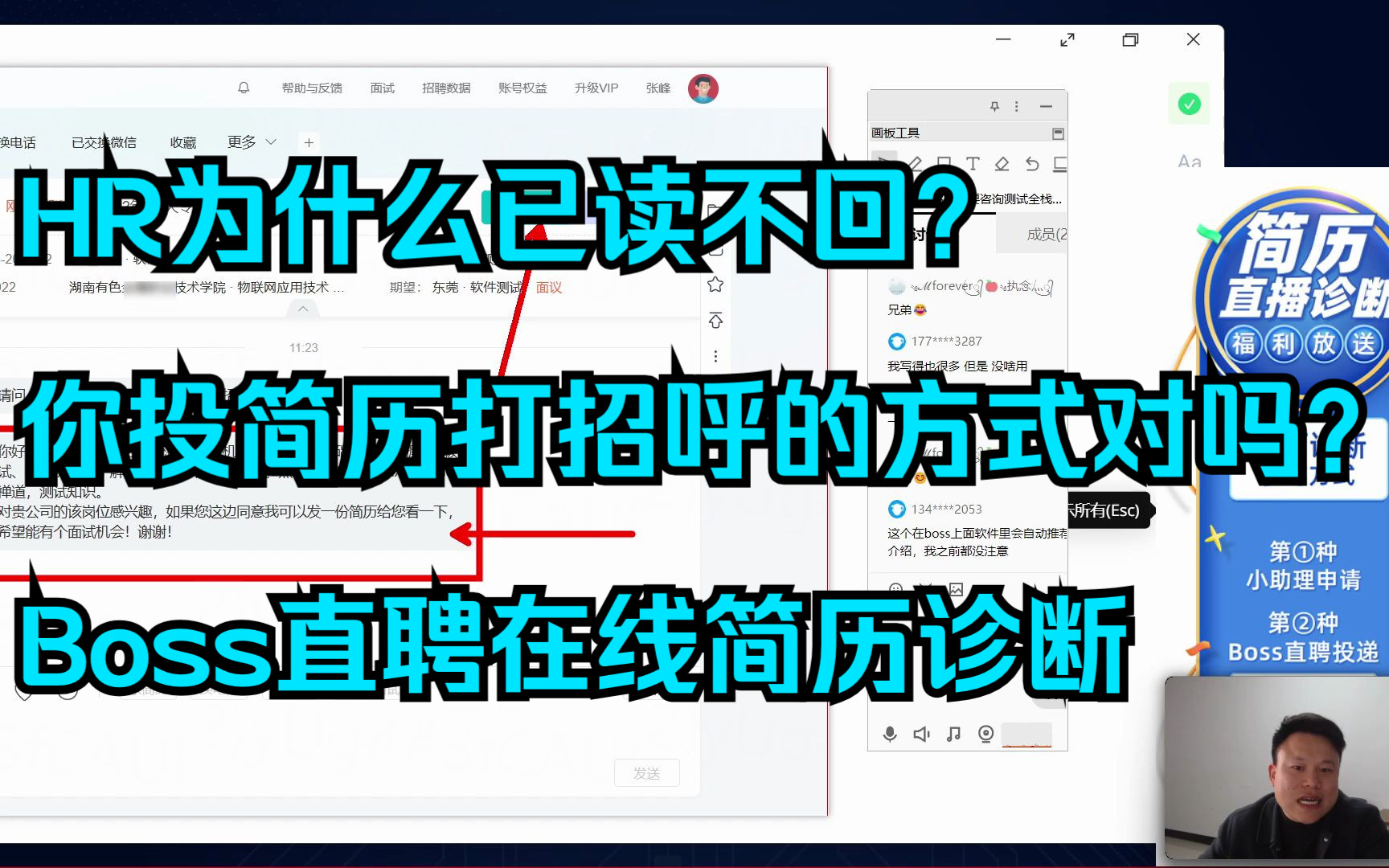Select the Text tool in 画板工具

[x=973, y=164]
